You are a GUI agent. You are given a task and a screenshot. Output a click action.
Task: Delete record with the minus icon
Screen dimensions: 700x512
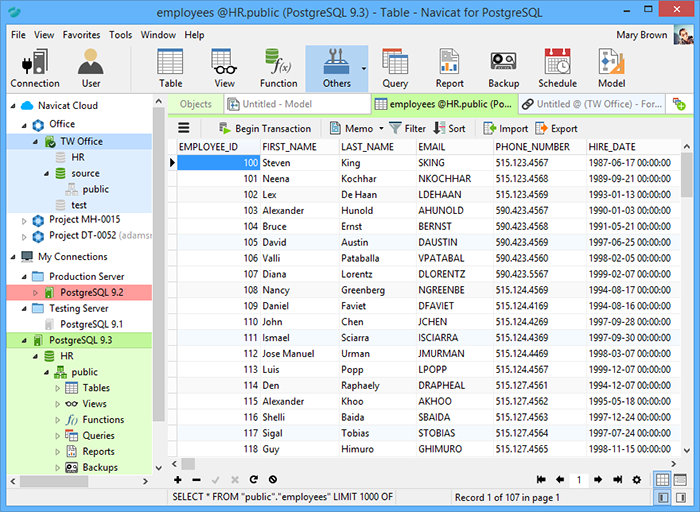196,480
